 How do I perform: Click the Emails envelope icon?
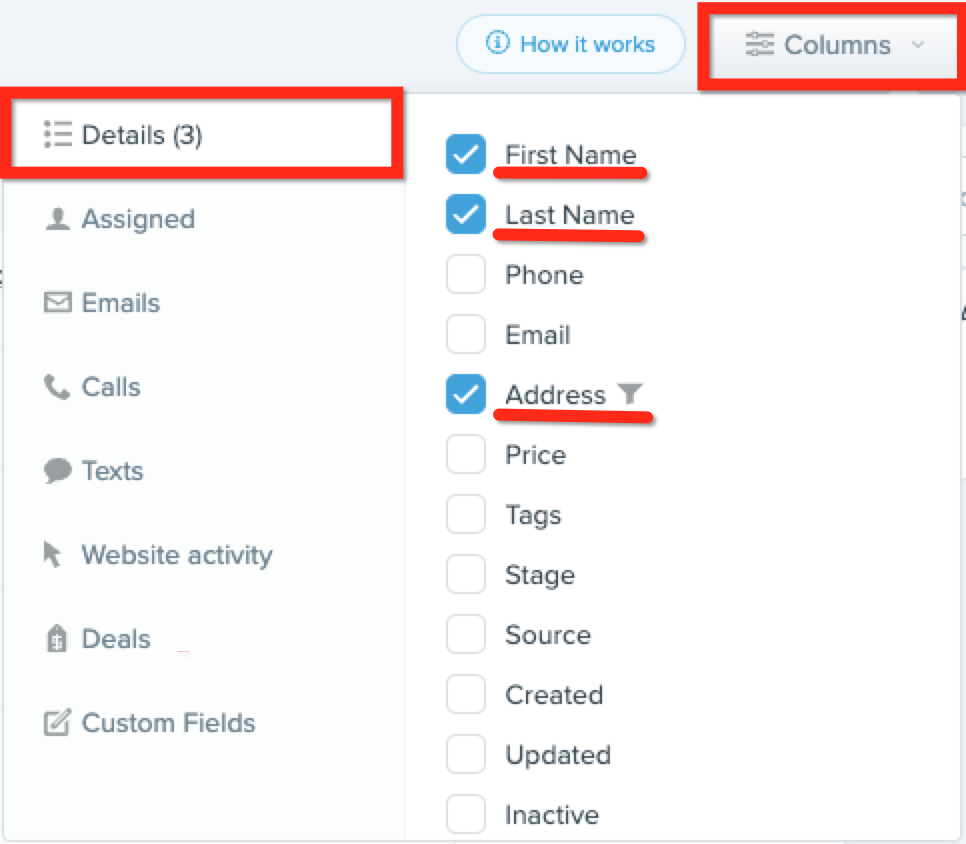point(57,303)
